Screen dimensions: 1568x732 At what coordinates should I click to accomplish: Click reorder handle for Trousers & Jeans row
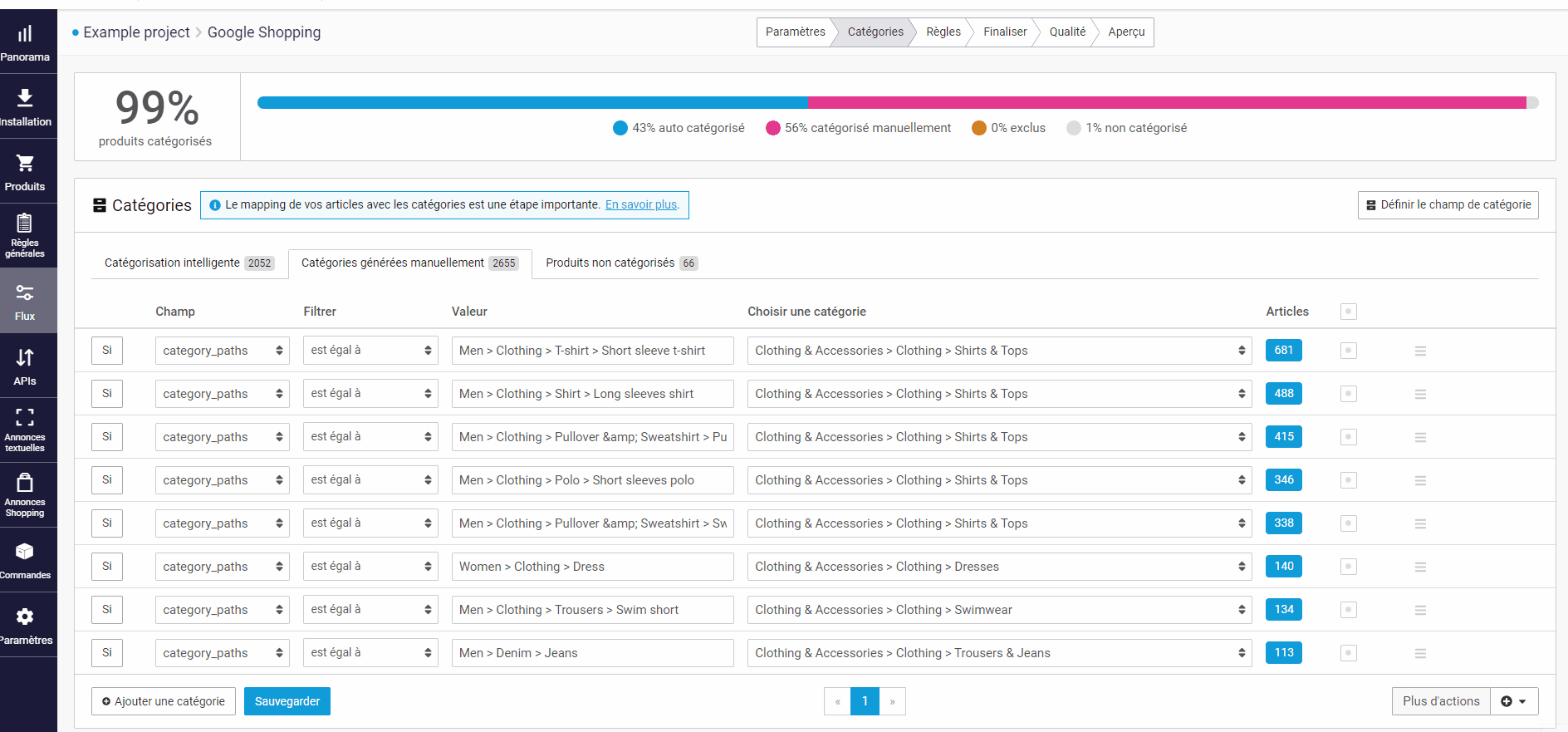[x=1420, y=653]
